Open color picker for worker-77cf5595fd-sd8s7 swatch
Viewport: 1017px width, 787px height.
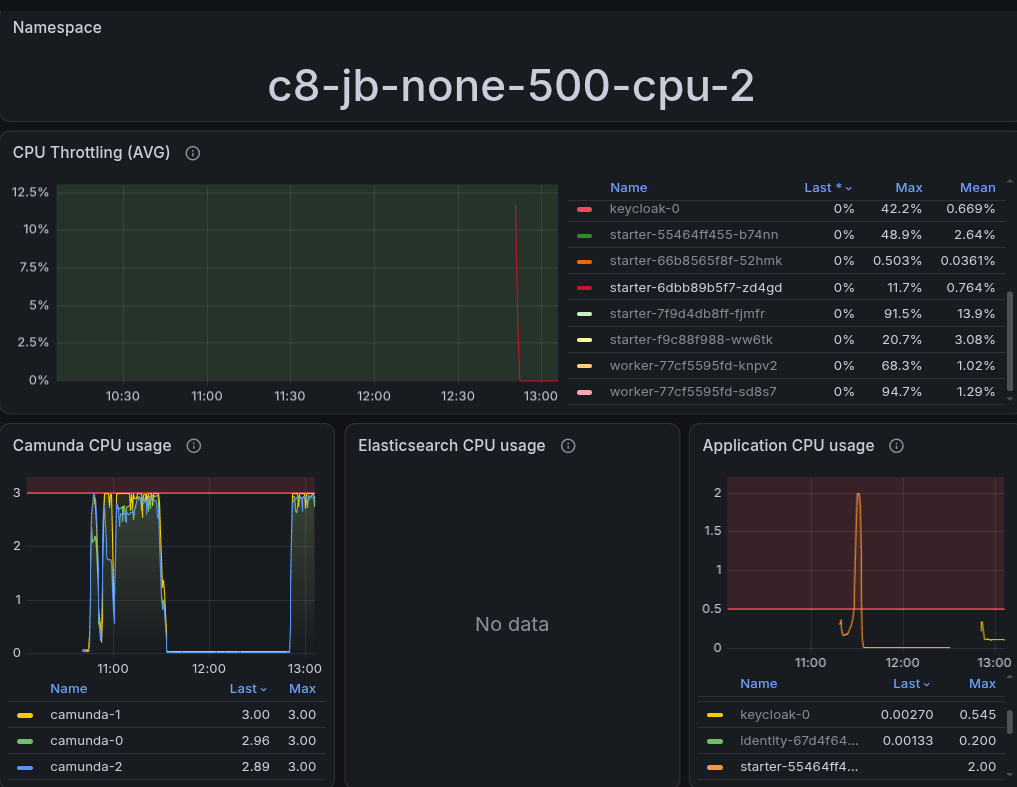pos(584,392)
